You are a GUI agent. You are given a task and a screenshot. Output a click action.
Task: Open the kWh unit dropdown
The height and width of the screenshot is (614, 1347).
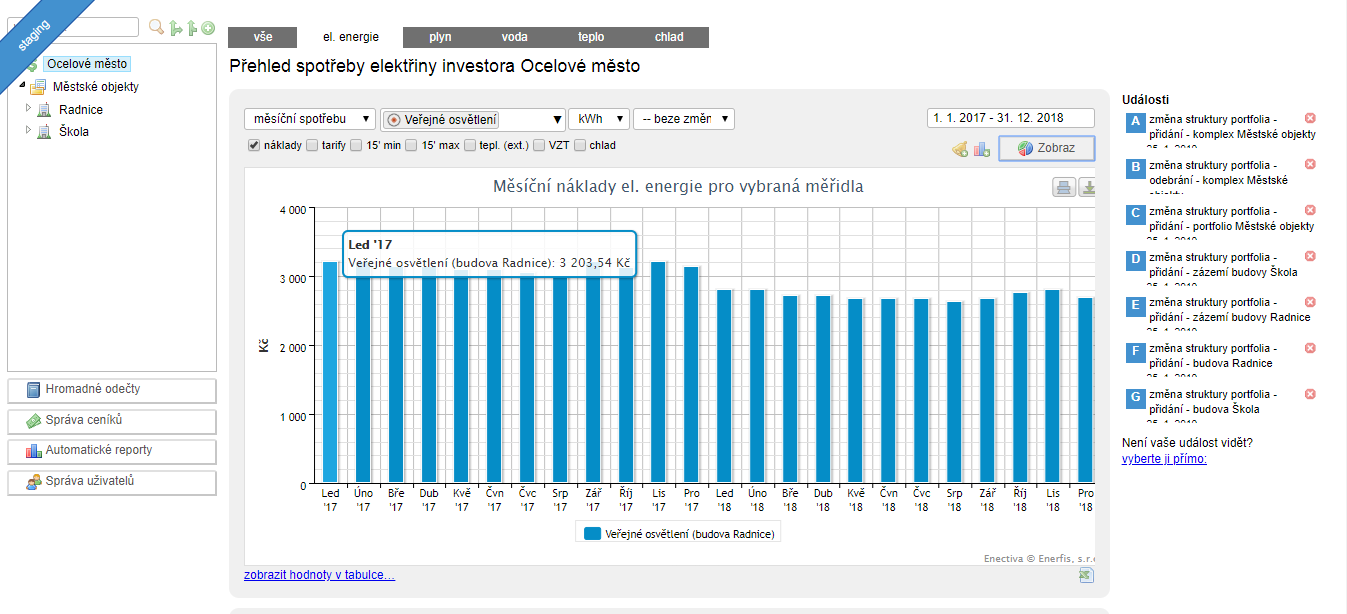[x=598, y=119]
